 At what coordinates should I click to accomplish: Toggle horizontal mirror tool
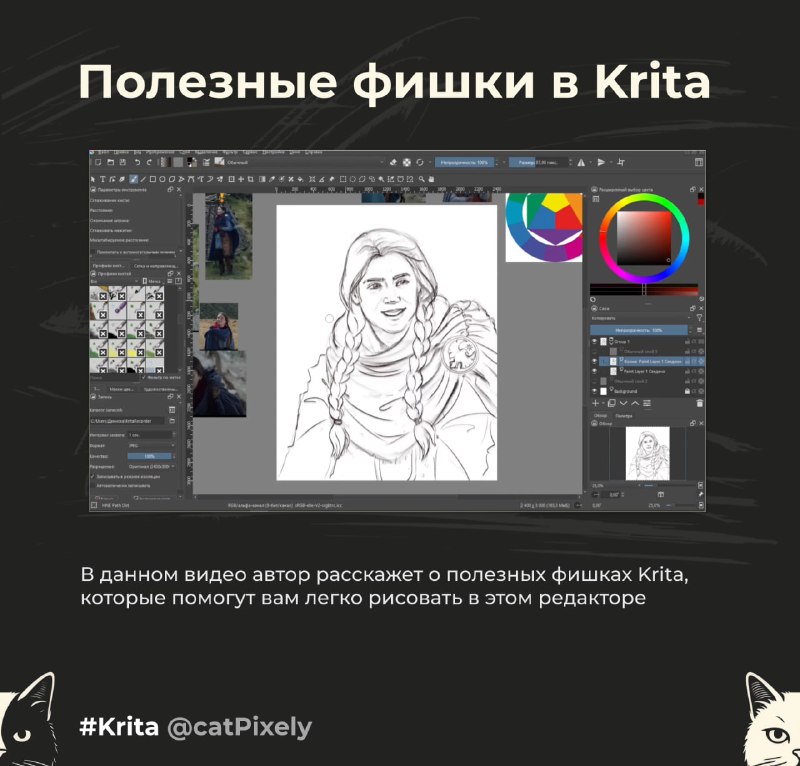[x=581, y=162]
